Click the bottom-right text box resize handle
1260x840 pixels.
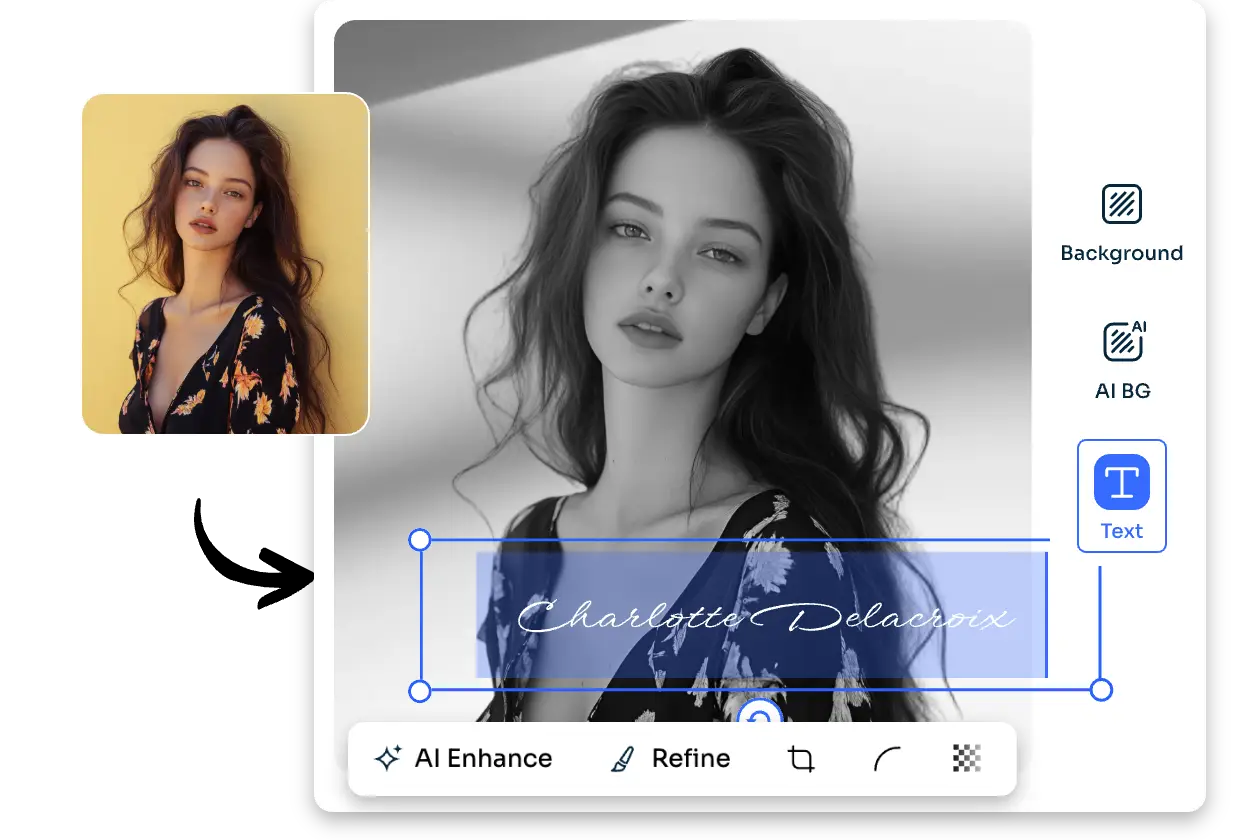1100,690
